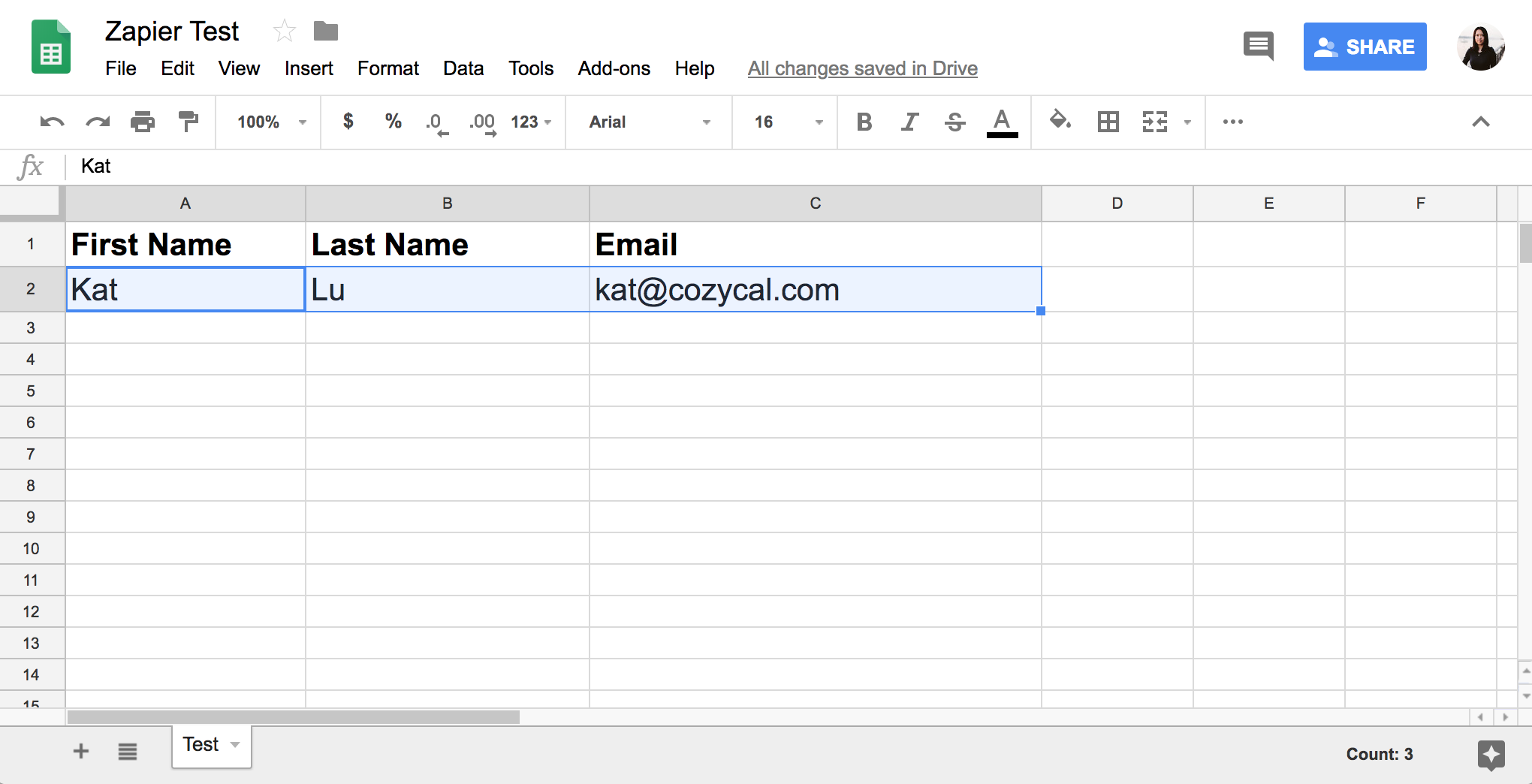This screenshot has height=784, width=1532.
Task: Select the paint format roller
Action: 188,121
